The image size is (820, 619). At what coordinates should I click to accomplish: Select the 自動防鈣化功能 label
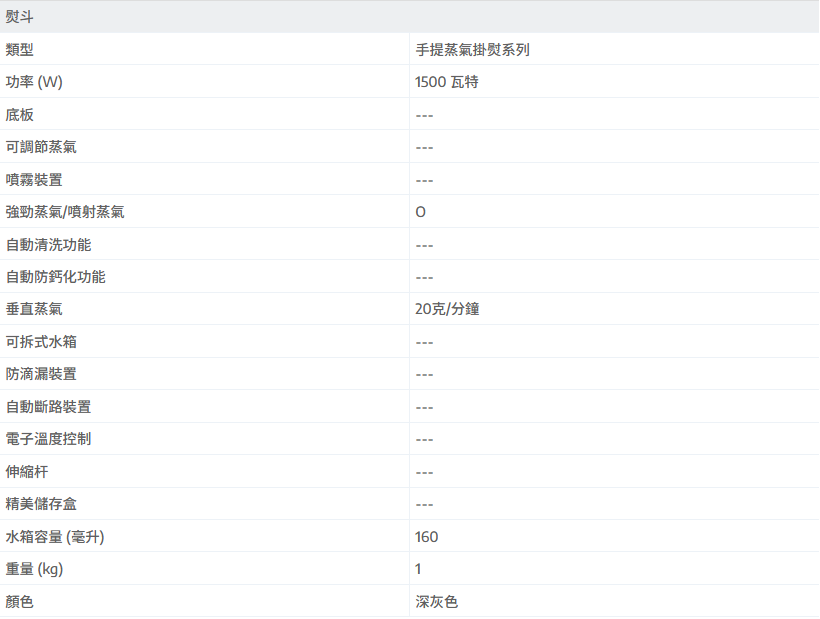tap(55, 277)
